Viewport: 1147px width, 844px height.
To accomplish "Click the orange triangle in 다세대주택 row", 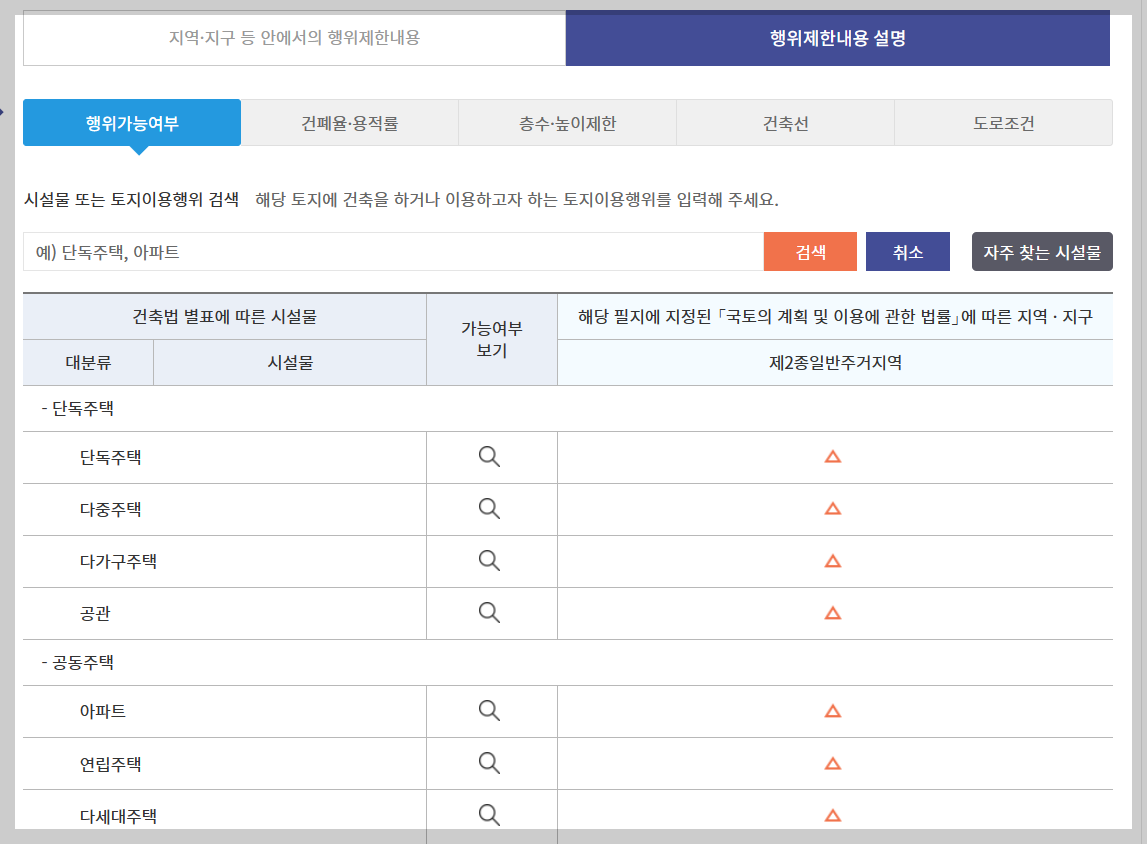I will point(832,816).
